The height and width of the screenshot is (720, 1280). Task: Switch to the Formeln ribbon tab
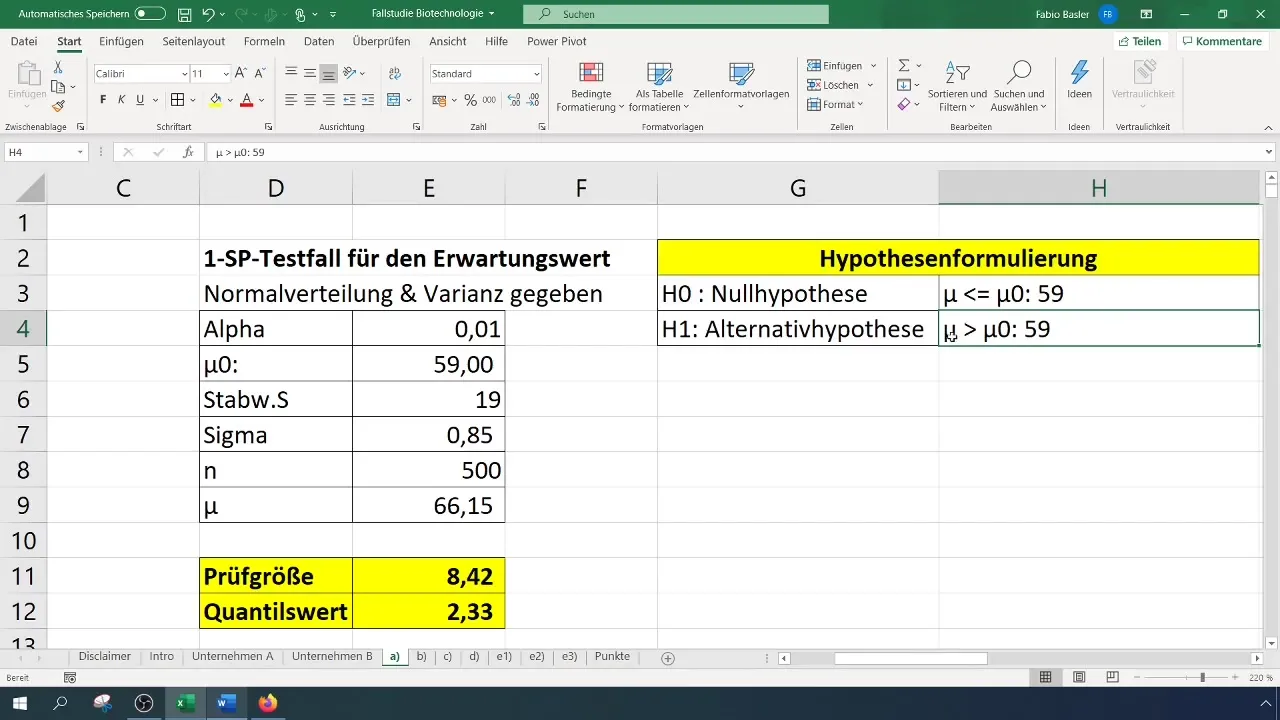point(264,41)
